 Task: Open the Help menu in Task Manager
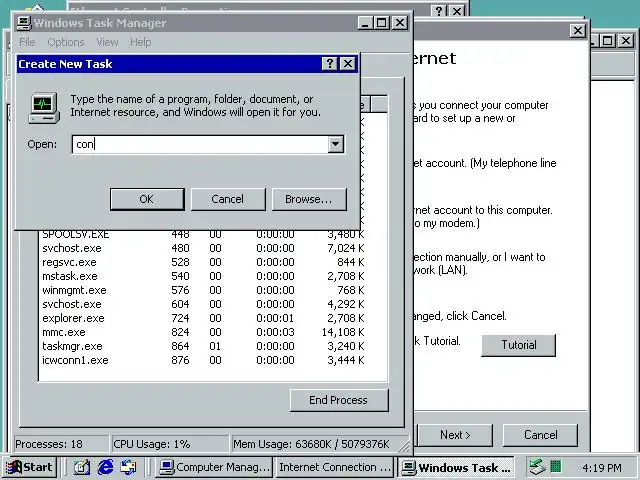tap(140, 42)
